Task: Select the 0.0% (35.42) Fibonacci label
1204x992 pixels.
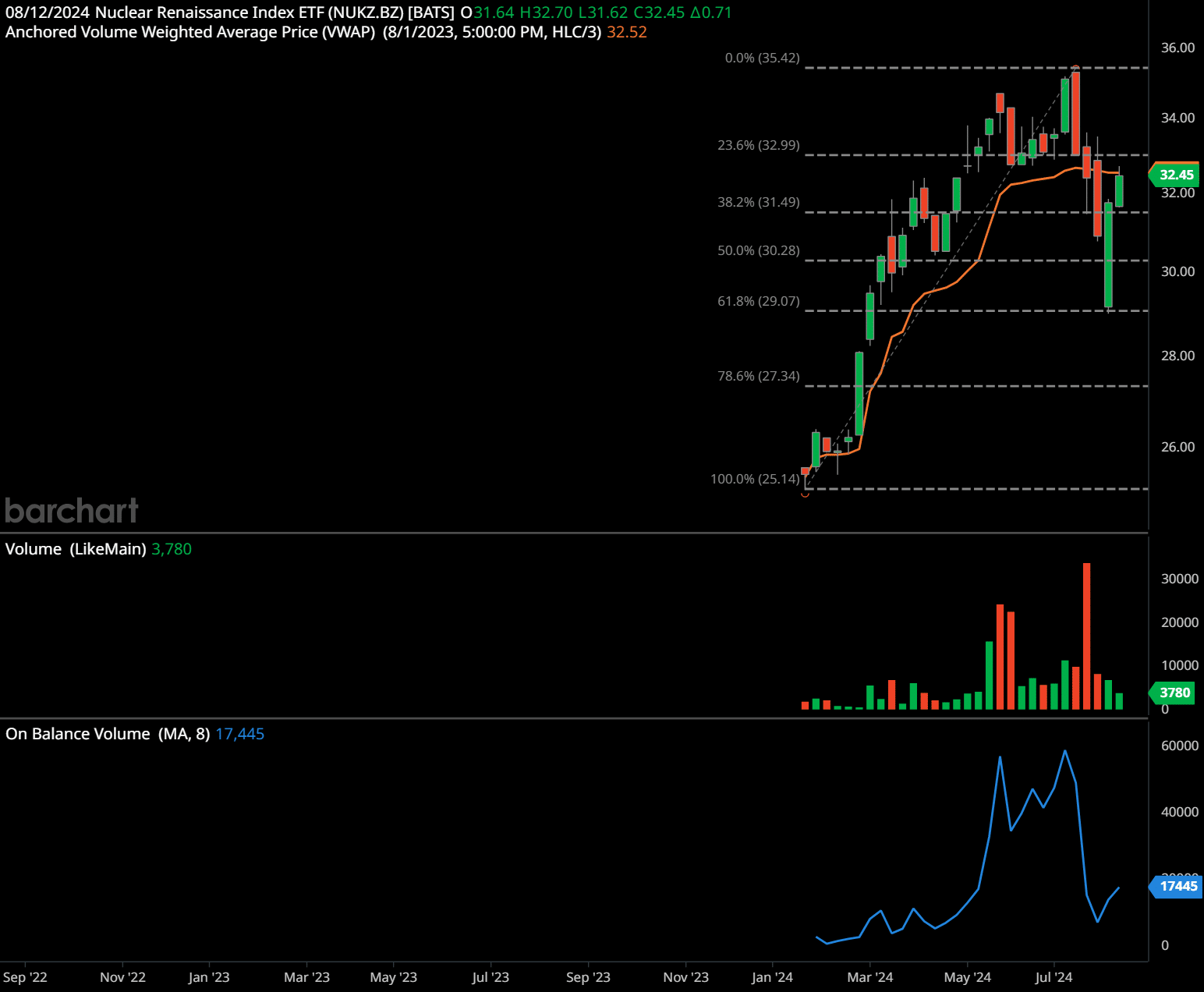Action: pyautogui.click(x=762, y=58)
